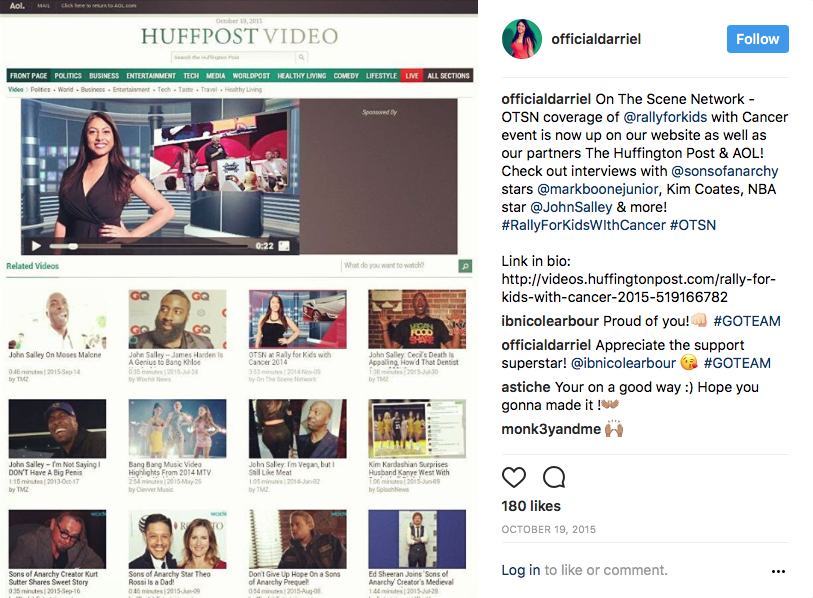Open Sons of Anarchy Star Theo Rossi thumbnail

[x=177, y=539]
